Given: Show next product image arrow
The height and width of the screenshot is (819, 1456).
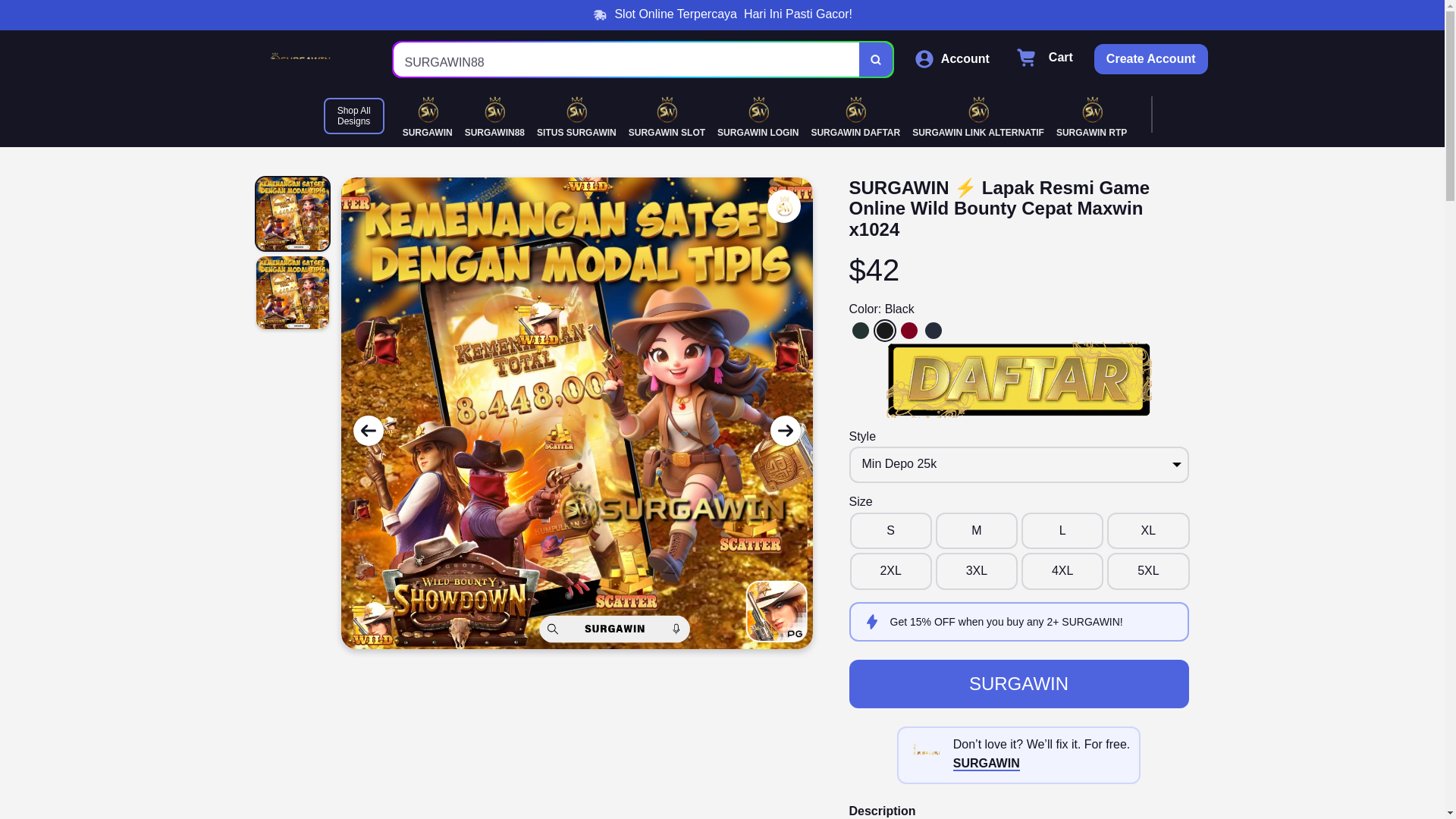Looking at the screenshot, I should tap(786, 431).
